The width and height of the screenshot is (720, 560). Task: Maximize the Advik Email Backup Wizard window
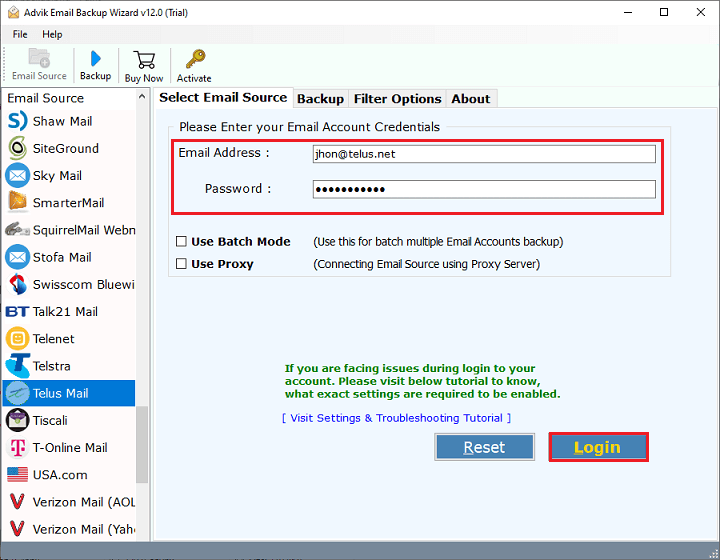pyautogui.click(x=664, y=12)
